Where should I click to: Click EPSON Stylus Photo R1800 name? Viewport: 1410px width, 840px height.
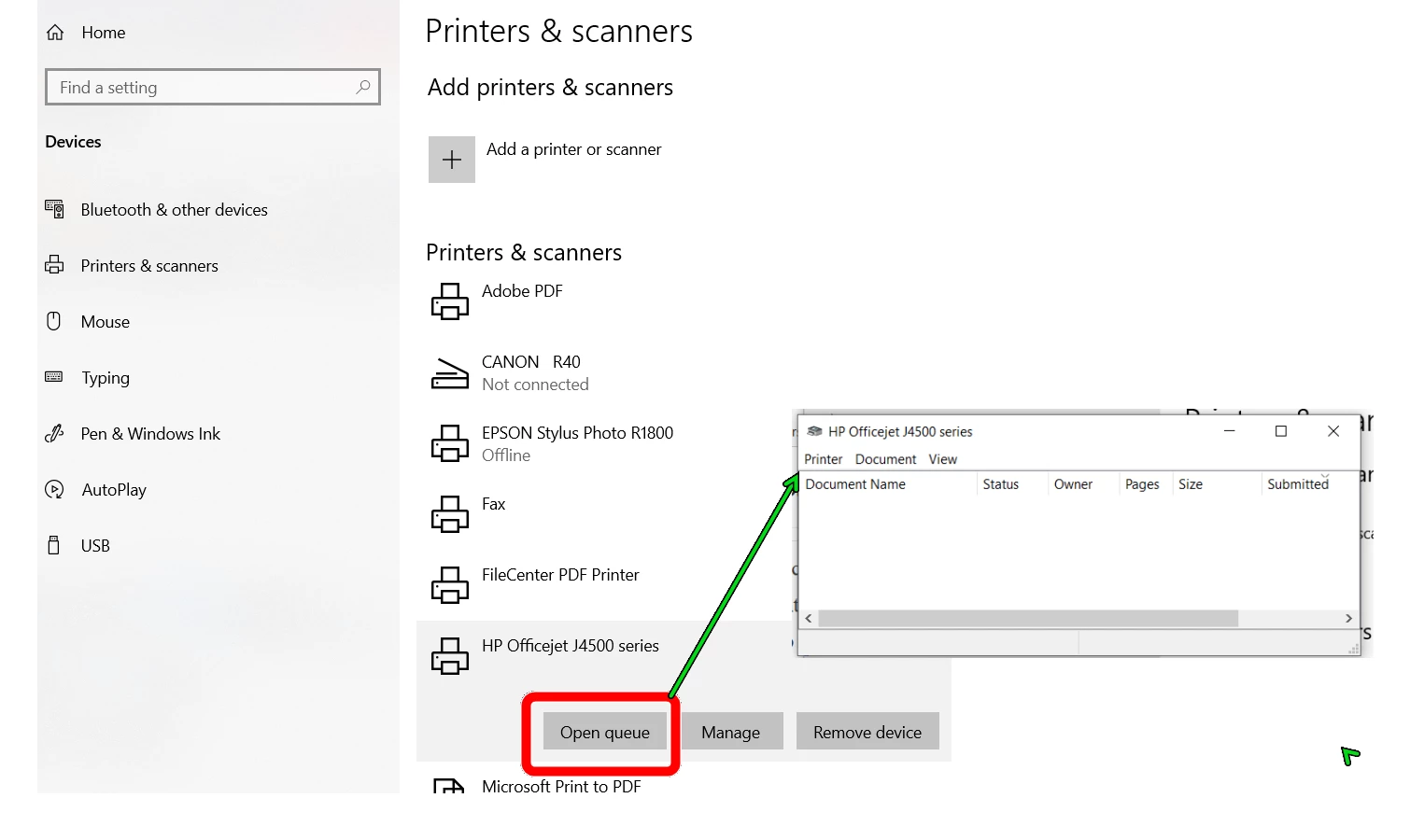[x=577, y=433]
